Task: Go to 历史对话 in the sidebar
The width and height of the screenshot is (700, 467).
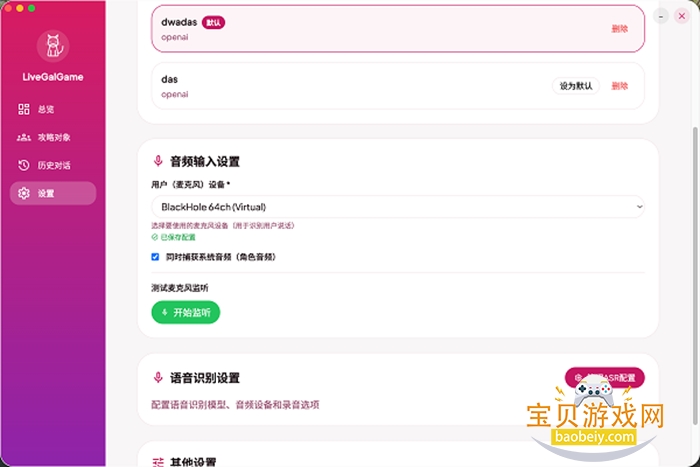Action: 53,165
